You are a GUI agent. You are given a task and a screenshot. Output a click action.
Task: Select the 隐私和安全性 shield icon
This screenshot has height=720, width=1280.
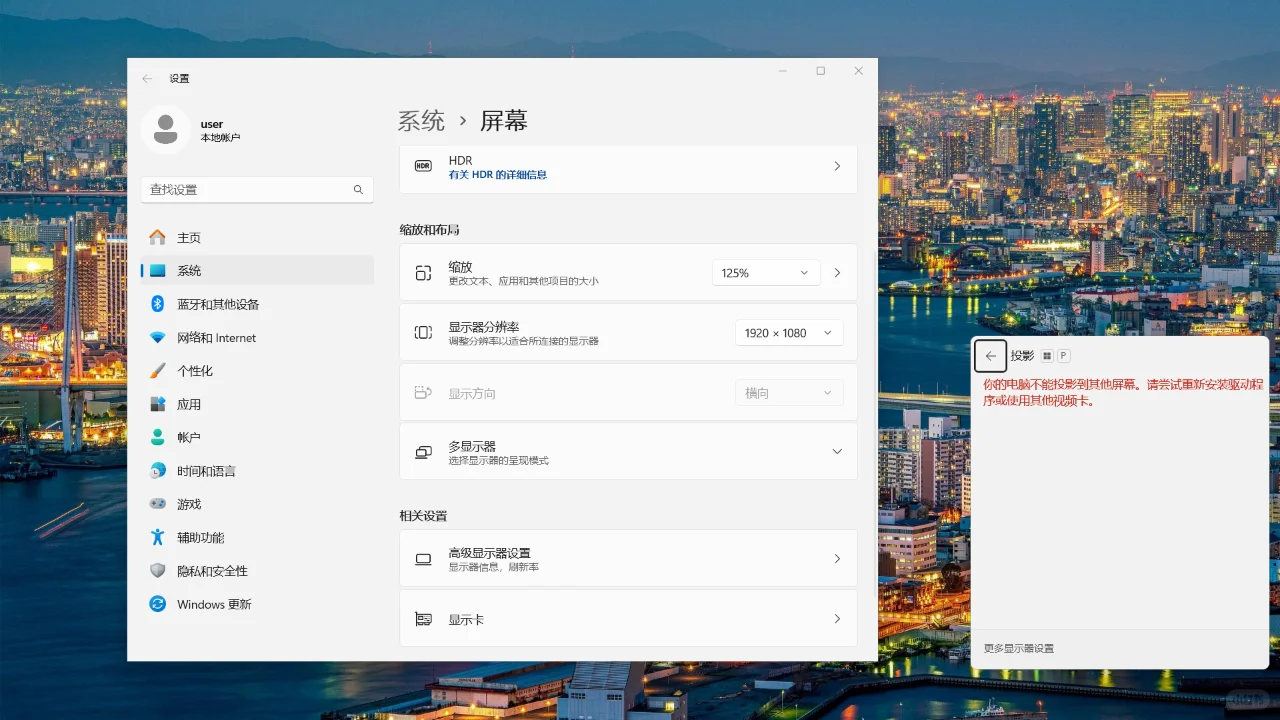158,570
